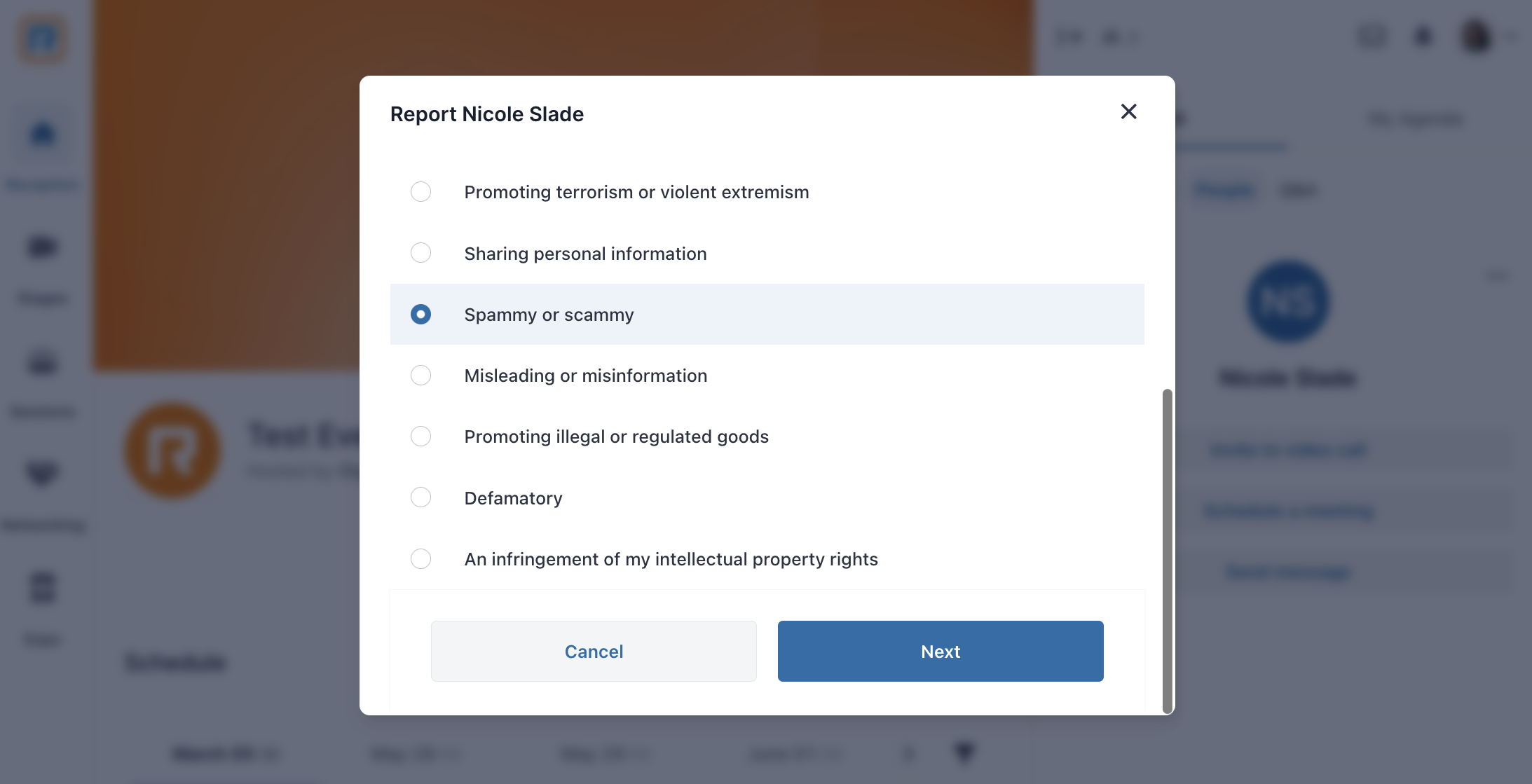Open the user avatar profile menu

coord(1476,36)
